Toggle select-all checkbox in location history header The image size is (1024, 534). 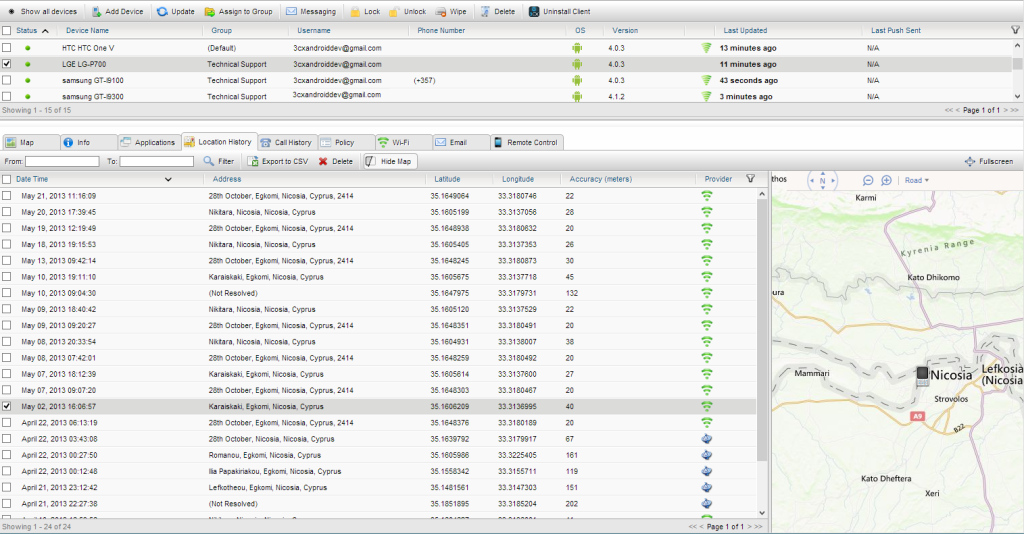(7, 179)
